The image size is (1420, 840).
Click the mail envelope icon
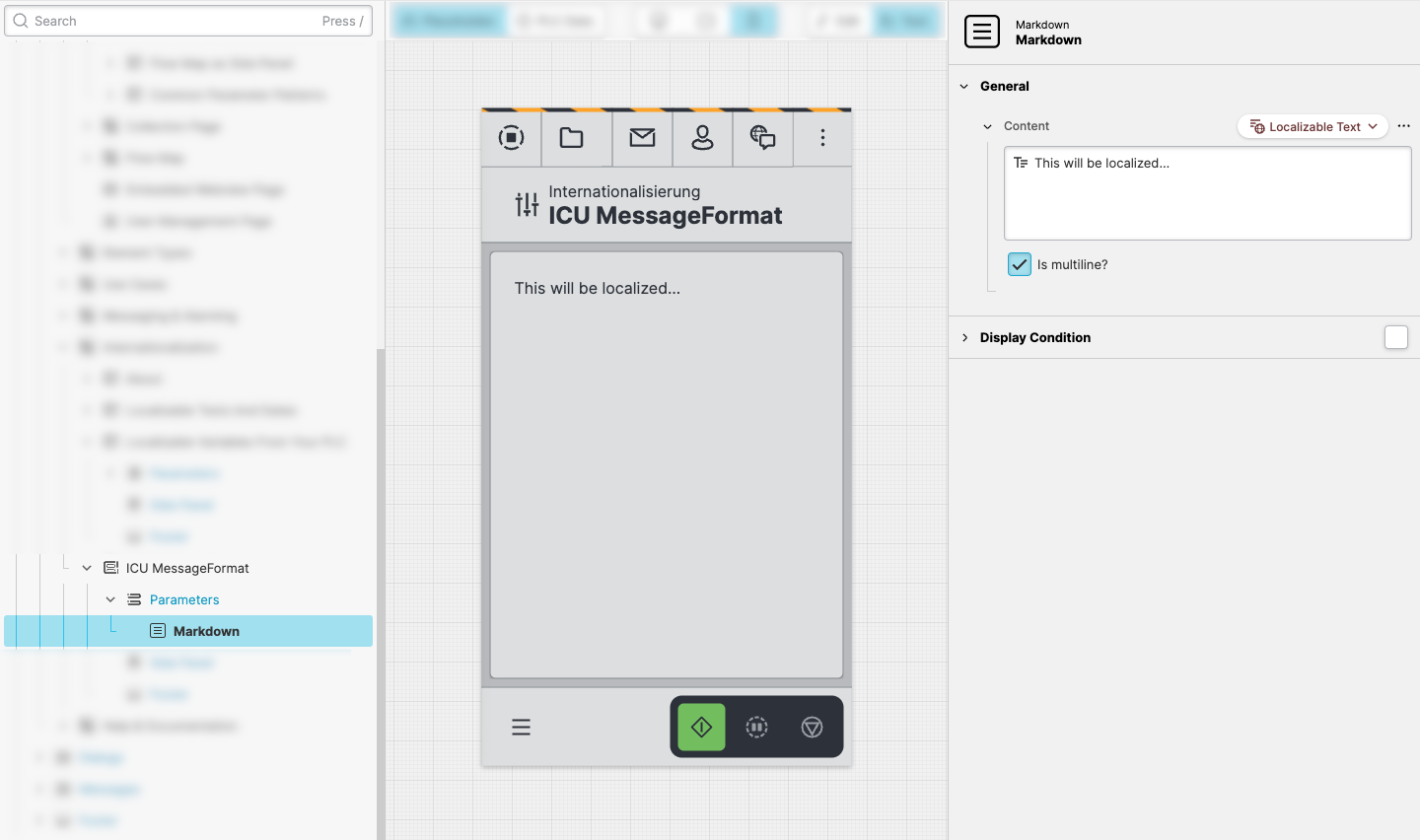(x=642, y=138)
